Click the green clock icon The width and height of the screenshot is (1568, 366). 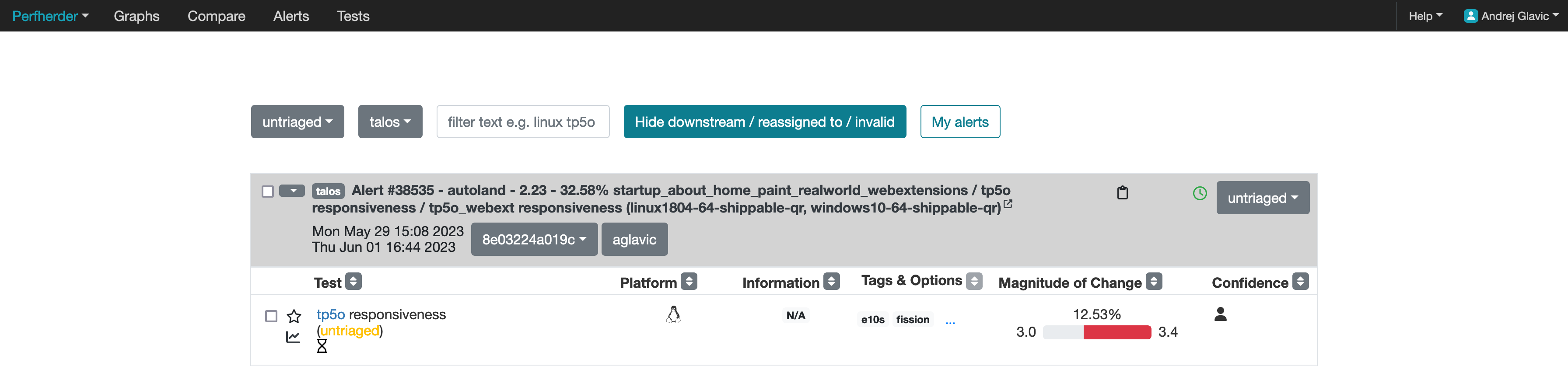[x=1199, y=193]
